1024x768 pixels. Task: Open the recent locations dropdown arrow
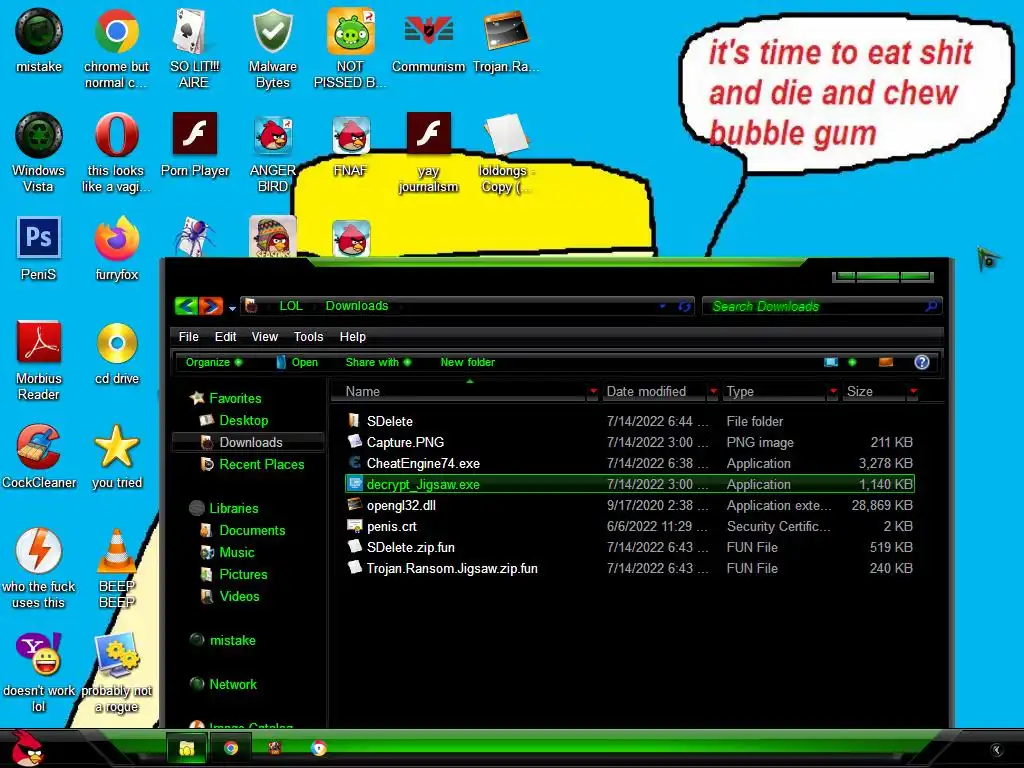point(232,308)
